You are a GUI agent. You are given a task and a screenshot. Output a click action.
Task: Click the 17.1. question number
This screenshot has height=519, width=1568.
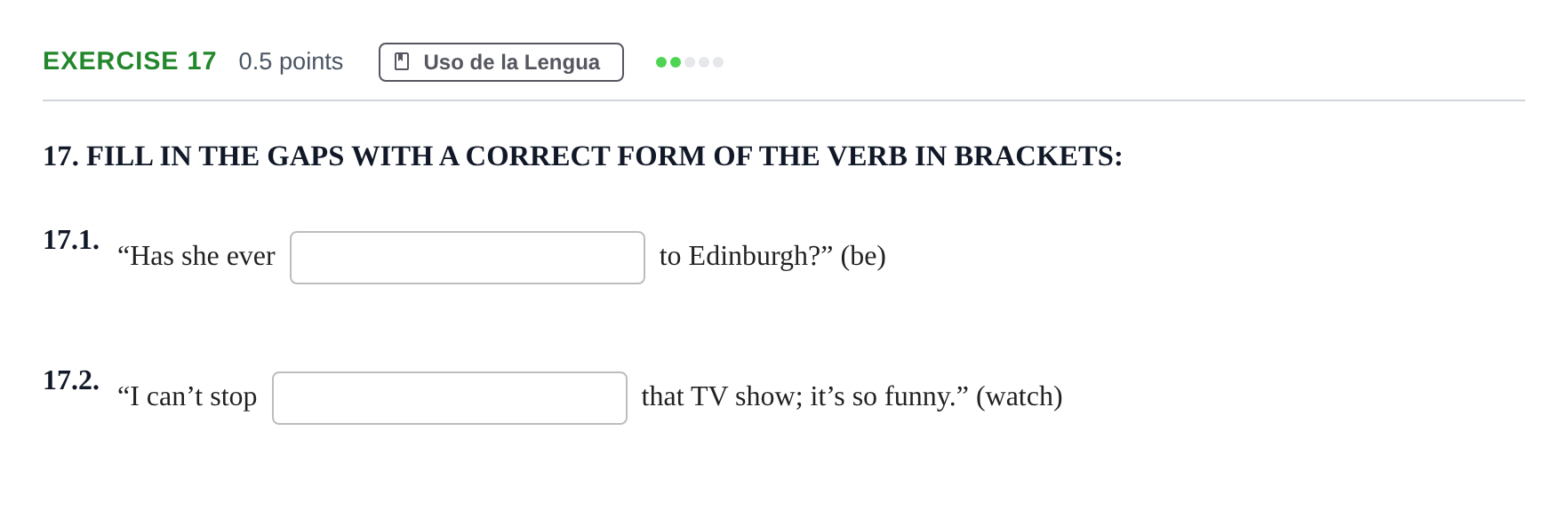[x=71, y=240]
